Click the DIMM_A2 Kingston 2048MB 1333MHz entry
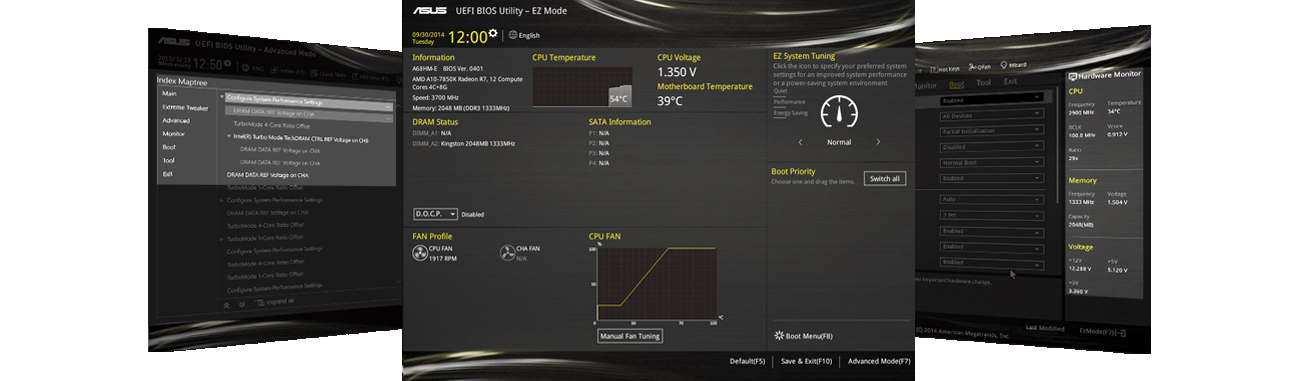1300x381 pixels. pyautogui.click(x=464, y=143)
